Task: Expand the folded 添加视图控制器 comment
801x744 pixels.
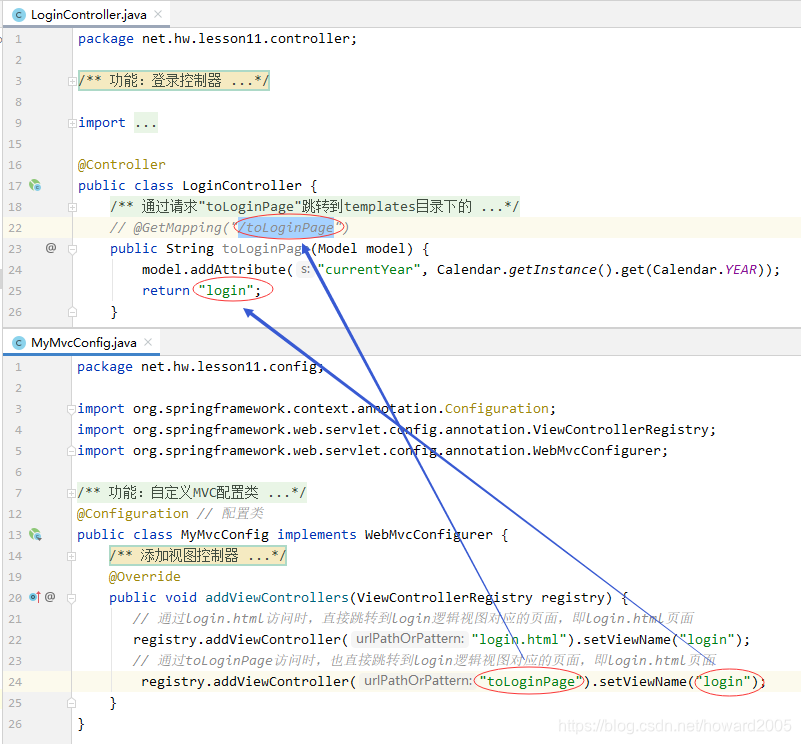Action: pyautogui.click(x=72, y=556)
